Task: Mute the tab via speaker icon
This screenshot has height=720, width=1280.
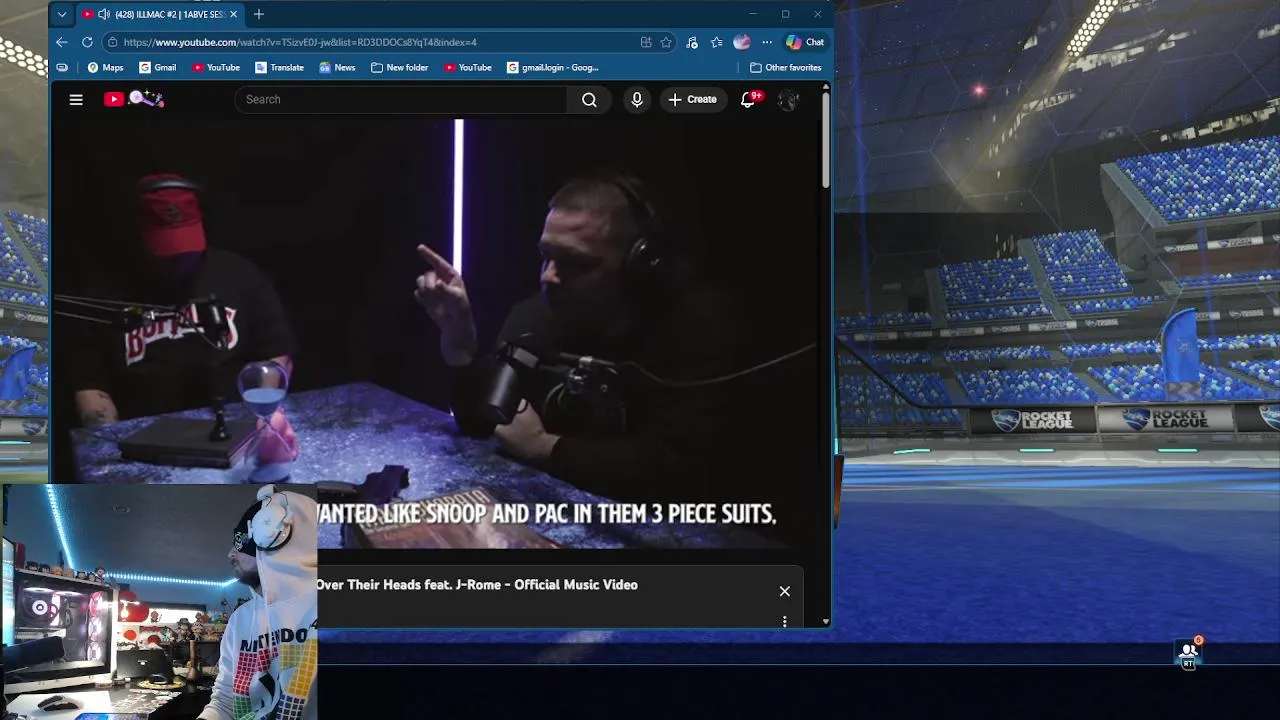Action: [104, 14]
